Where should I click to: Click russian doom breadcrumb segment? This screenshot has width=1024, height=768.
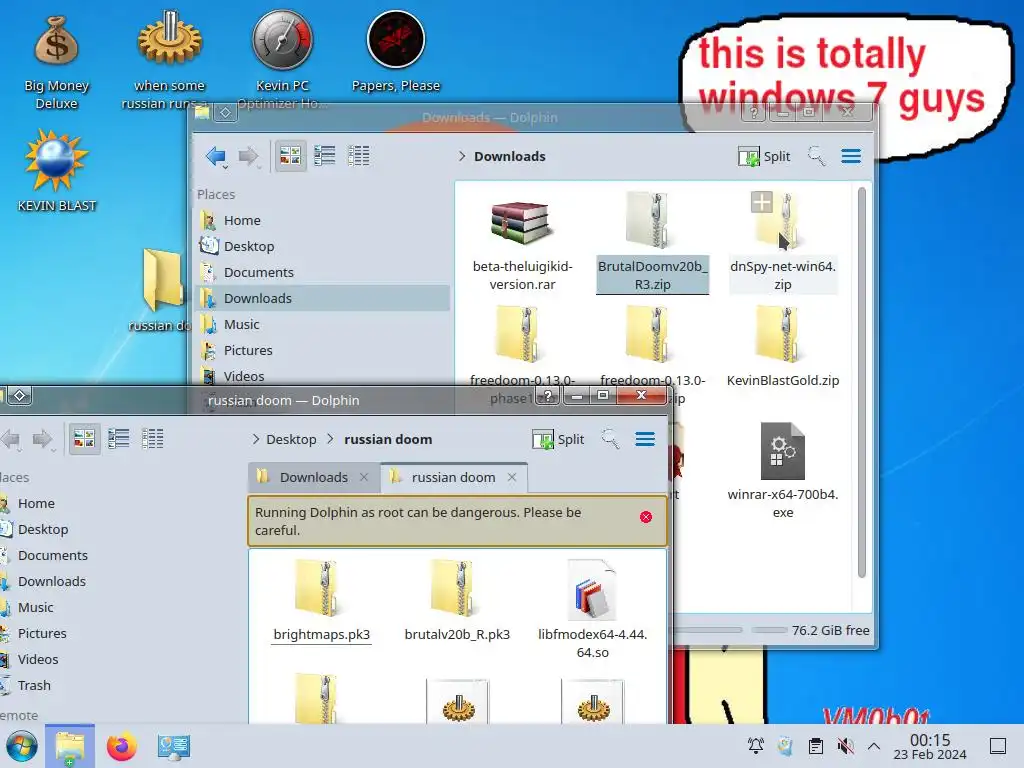(x=388, y=440)
